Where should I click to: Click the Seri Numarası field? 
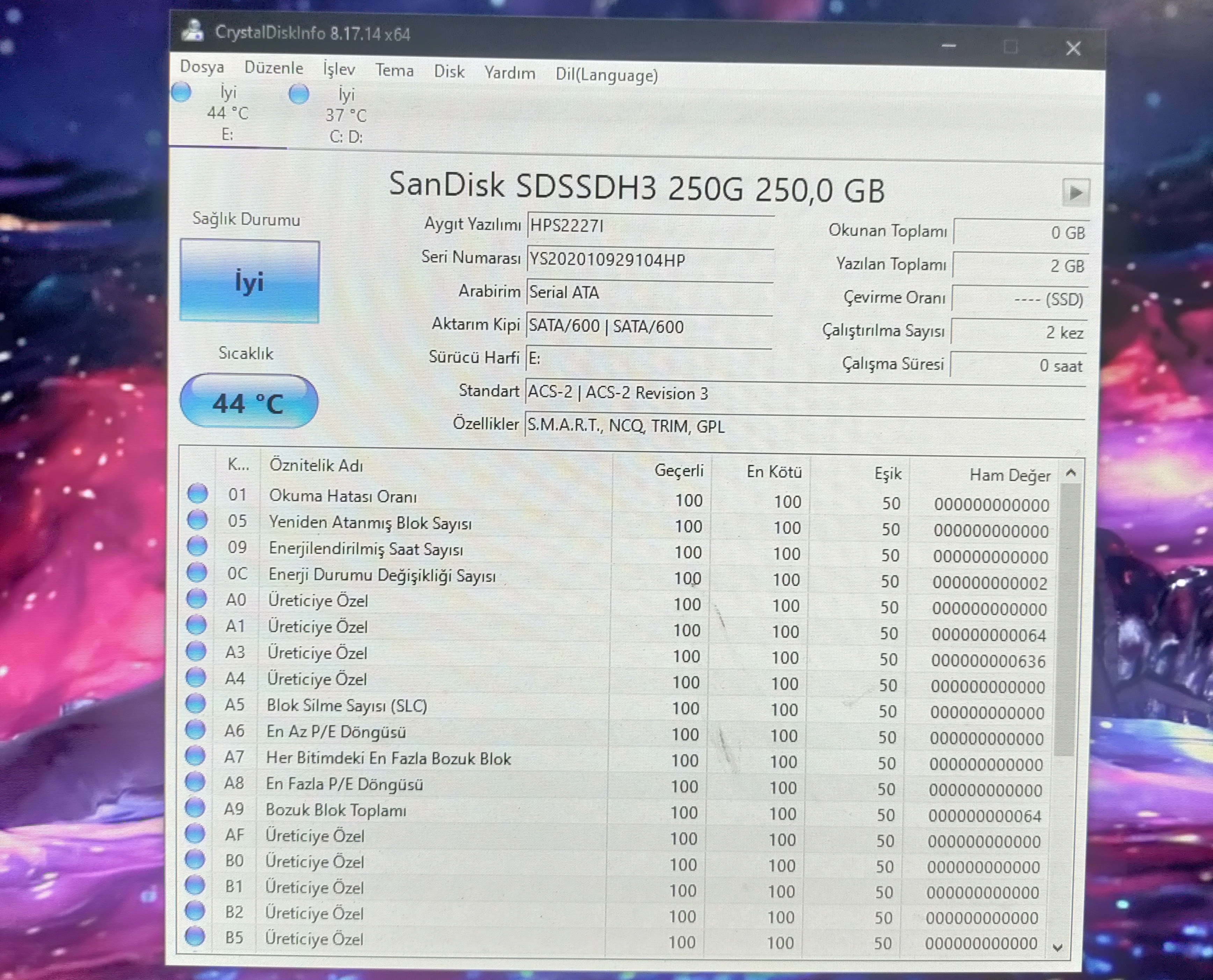tap(649, 260)
